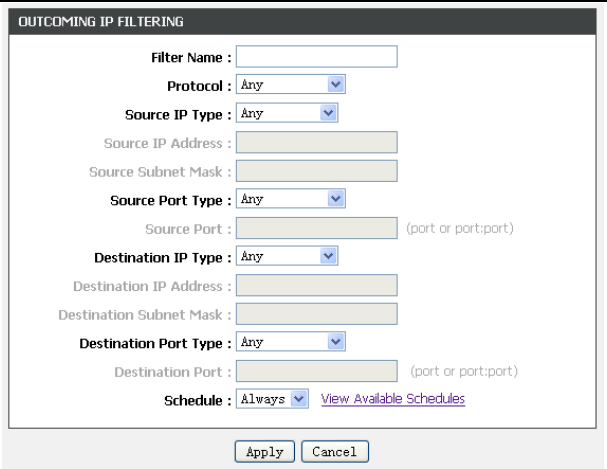Follow the View Available Schedules link
Image resolution: width=607 pixels, height=469 pixels.
tap(392, 399)
